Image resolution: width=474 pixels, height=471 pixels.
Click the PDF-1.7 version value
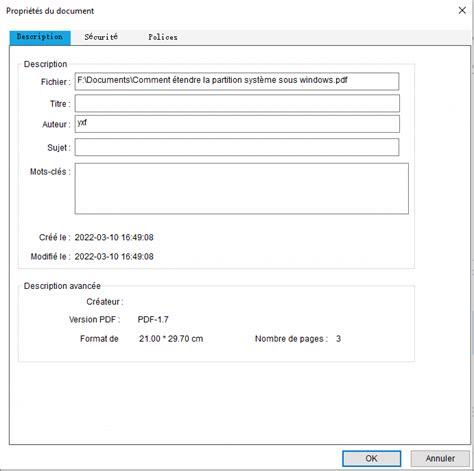pos(153,320)
